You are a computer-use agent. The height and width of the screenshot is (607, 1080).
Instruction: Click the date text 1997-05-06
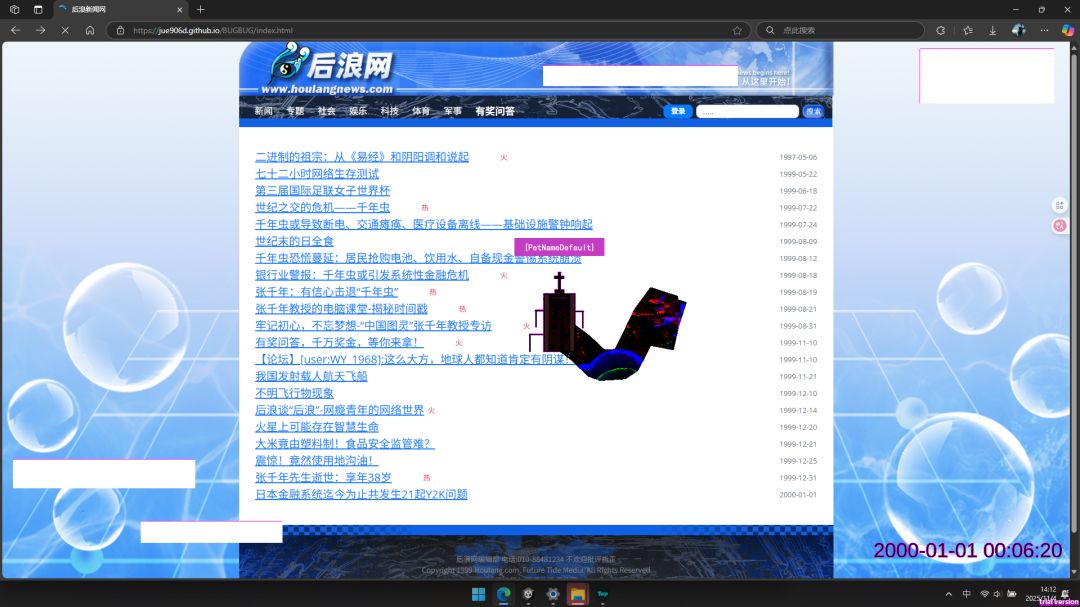point(798,157)
